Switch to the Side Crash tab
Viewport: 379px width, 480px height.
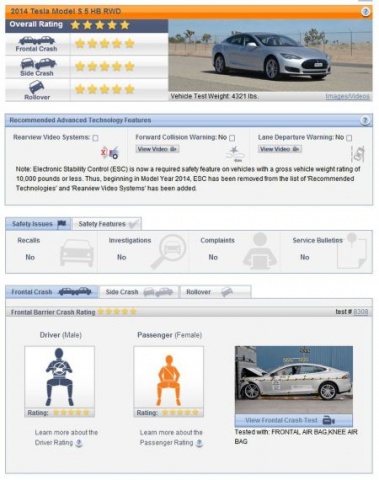[139, 292]
